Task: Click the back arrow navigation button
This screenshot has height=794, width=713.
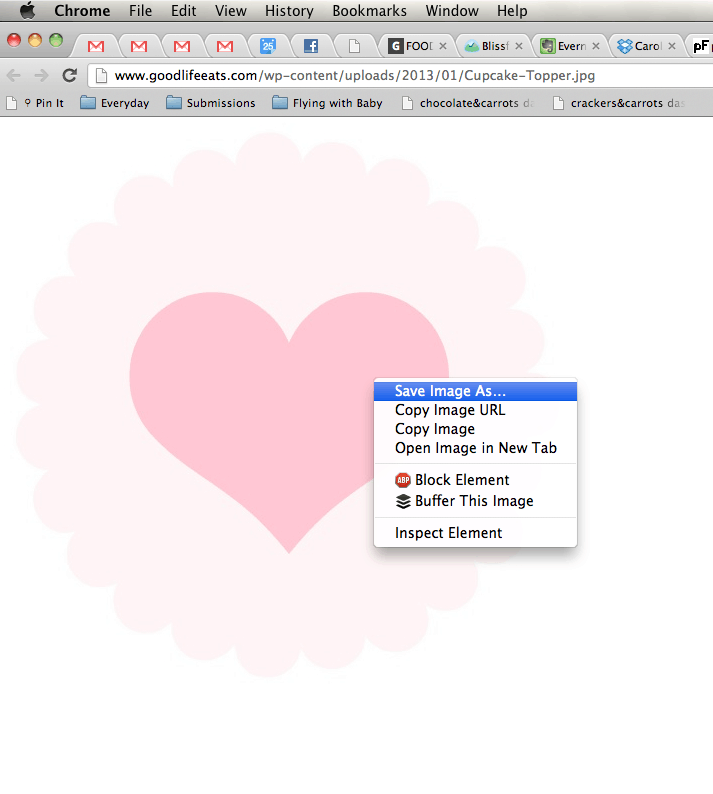Action: 14,75
